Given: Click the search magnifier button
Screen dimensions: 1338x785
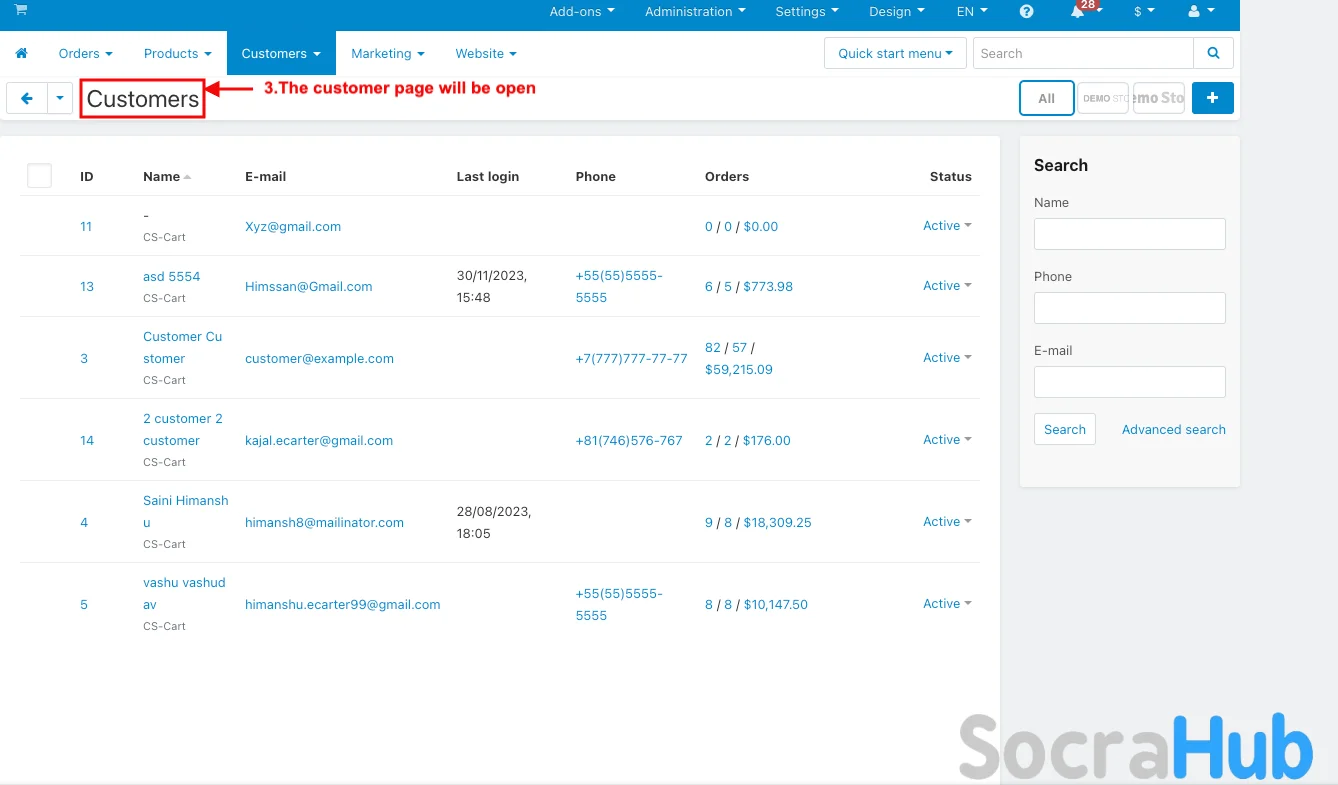Looking at the screenshot, I should click(x=1213, y=54).
